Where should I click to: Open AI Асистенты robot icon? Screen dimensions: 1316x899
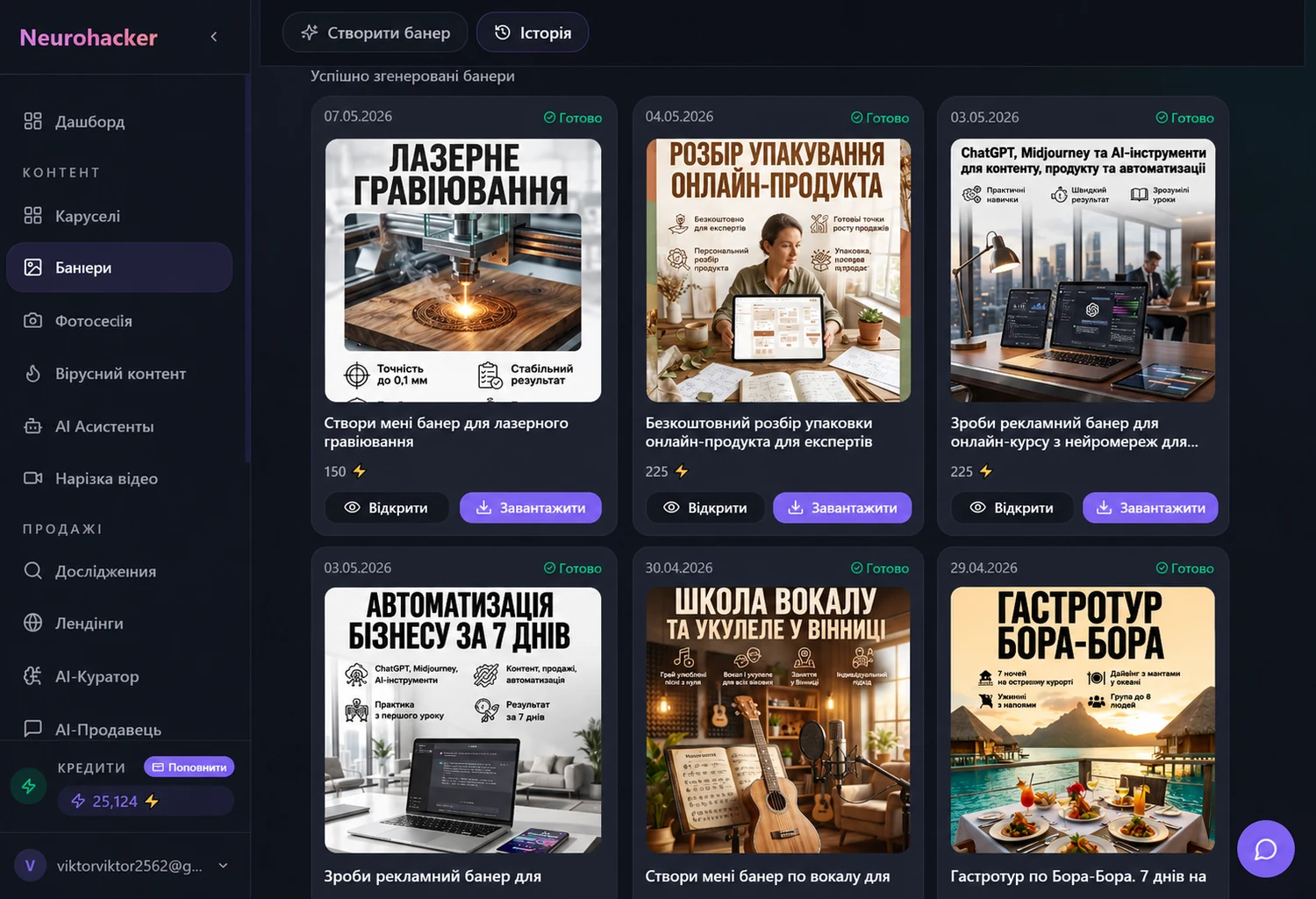coord(32,426)
